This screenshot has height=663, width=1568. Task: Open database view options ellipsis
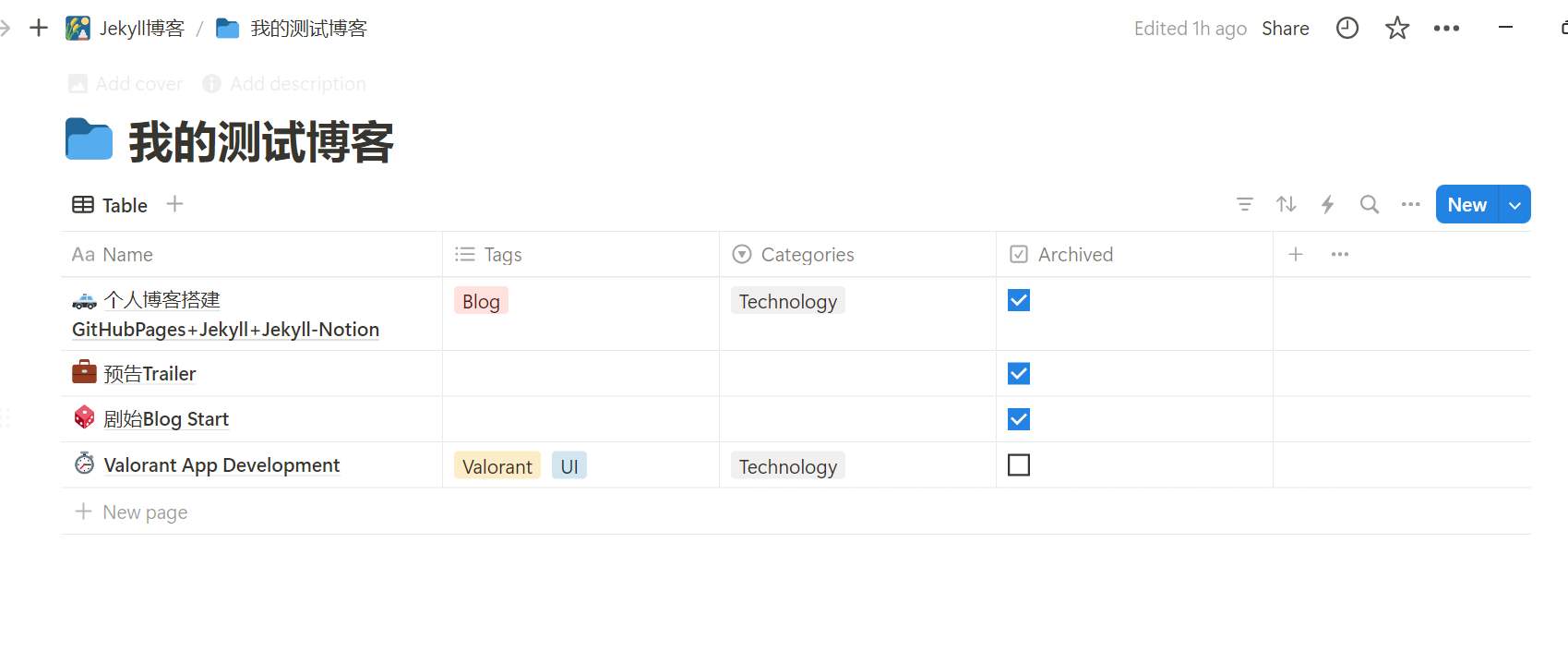point(1410,204)
